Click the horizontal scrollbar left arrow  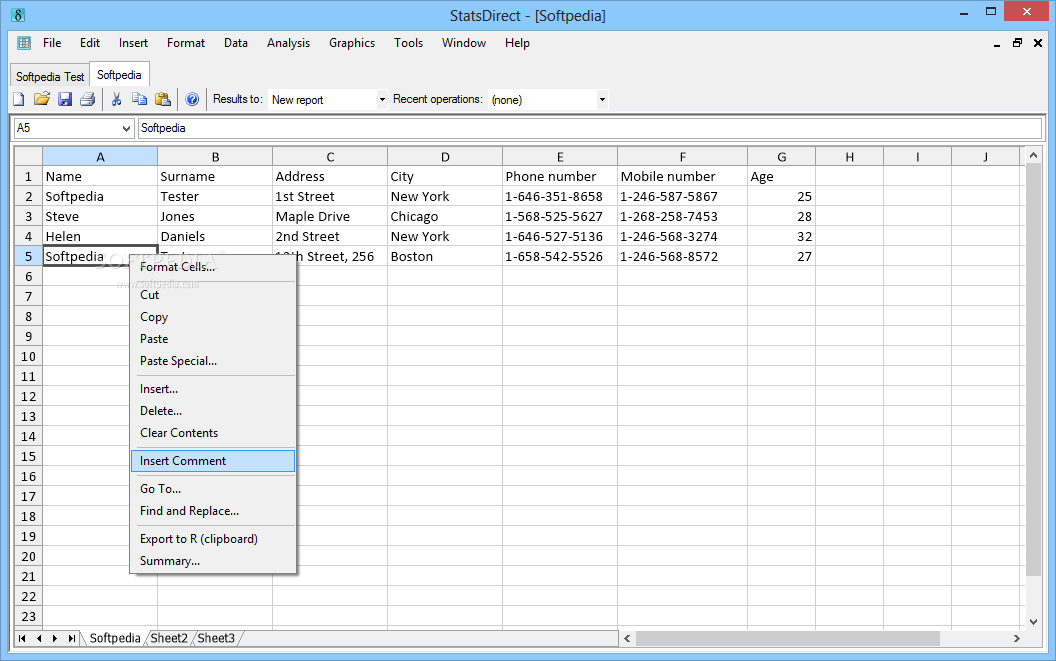[627, 638]
